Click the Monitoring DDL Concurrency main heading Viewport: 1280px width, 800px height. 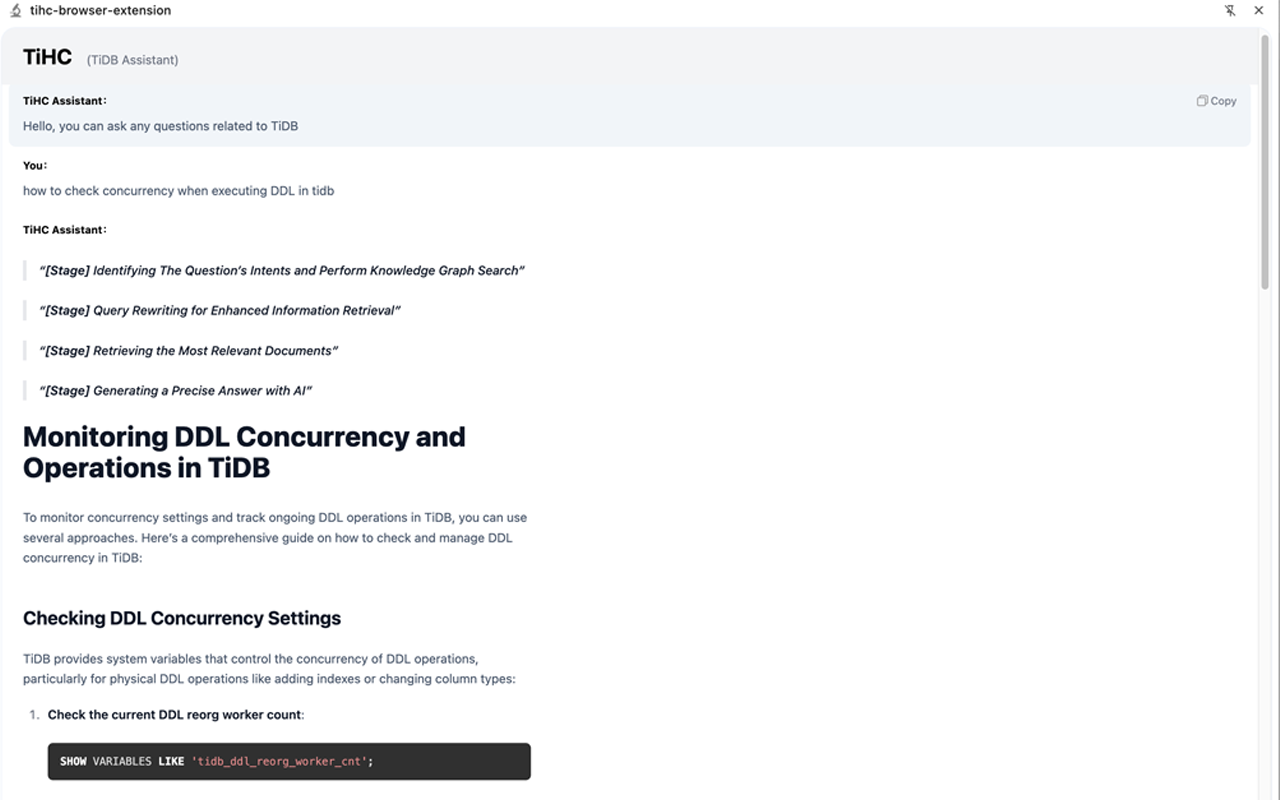[x=244, y=452]
